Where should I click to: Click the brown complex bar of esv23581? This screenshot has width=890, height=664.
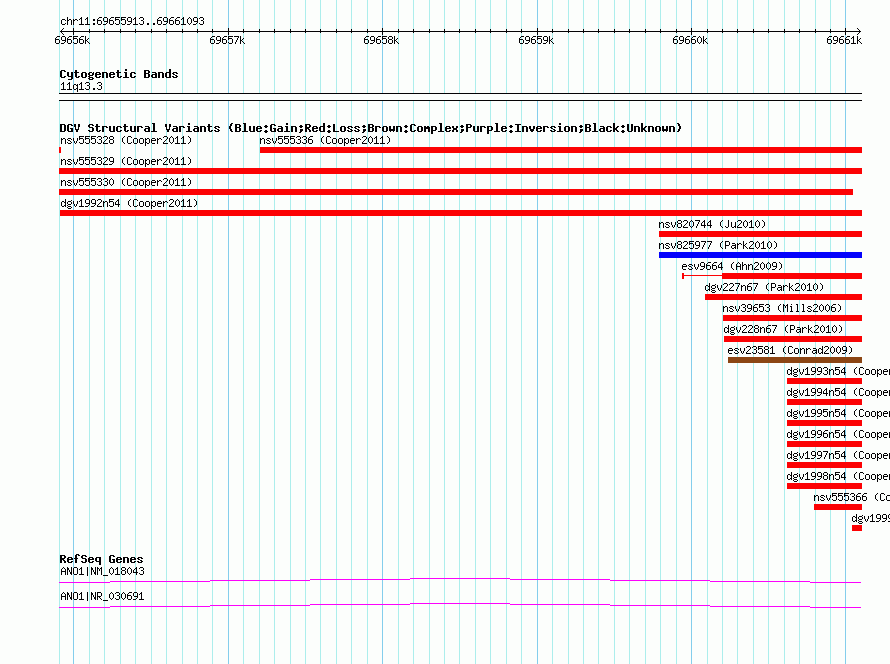click(x=795, y=360)
